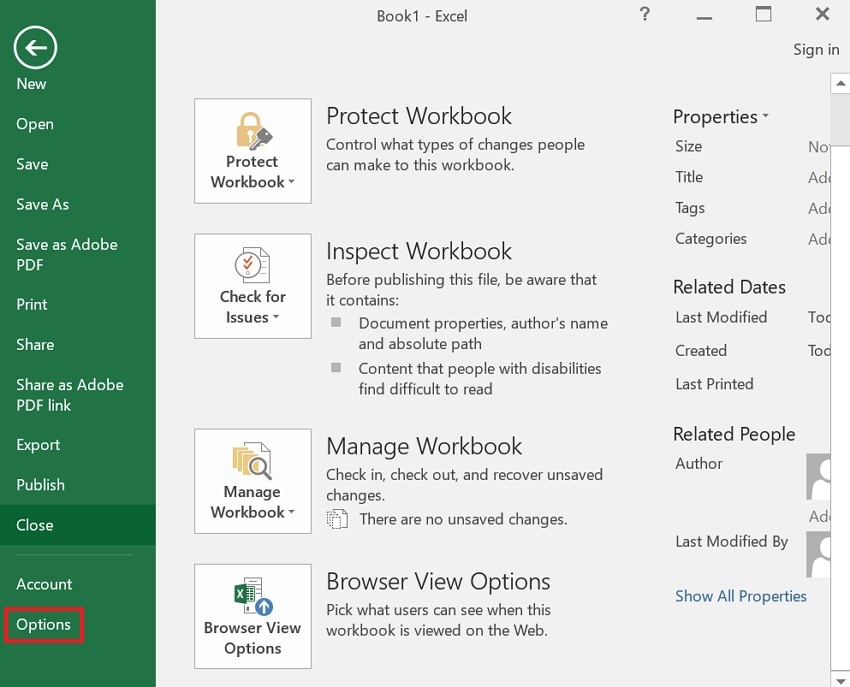The width and height of the screenshot is (850, 687).
Task: Click the Last Modified By avatar picture
Action: (818, 554)
